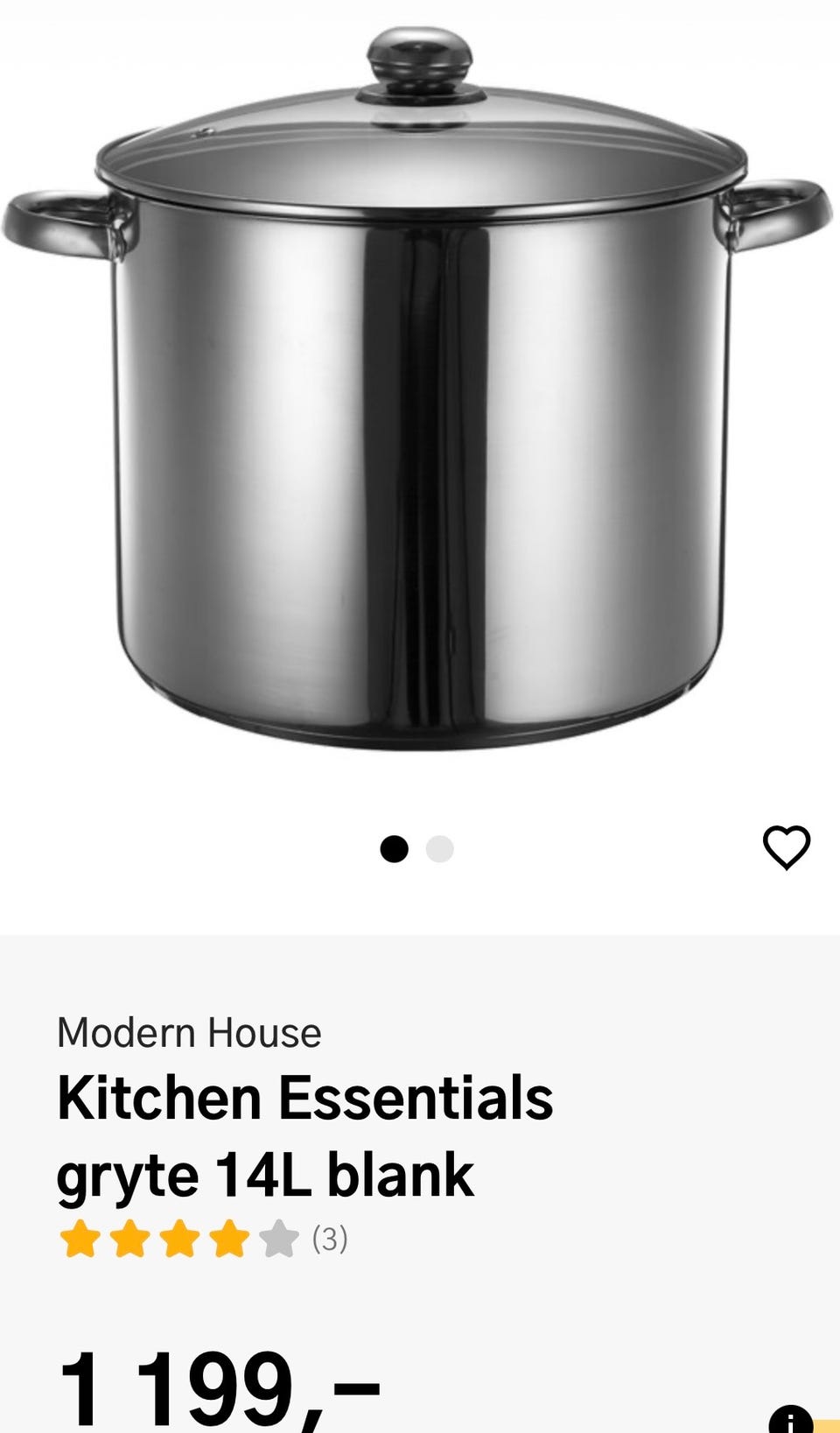Image resolution: width=840 pixels, height=1433 pixels.
Task: Tap the 1 199,– price text
Action: [219, 1389]
